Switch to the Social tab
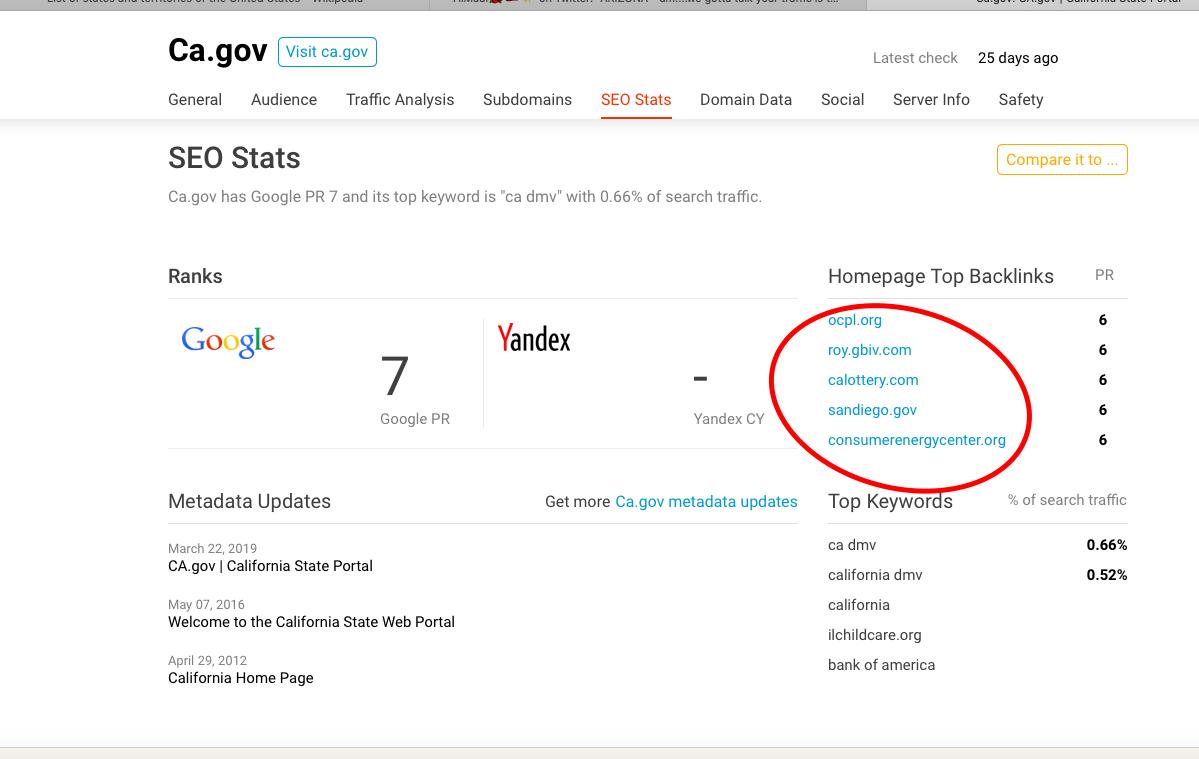 tap(843, 99)
